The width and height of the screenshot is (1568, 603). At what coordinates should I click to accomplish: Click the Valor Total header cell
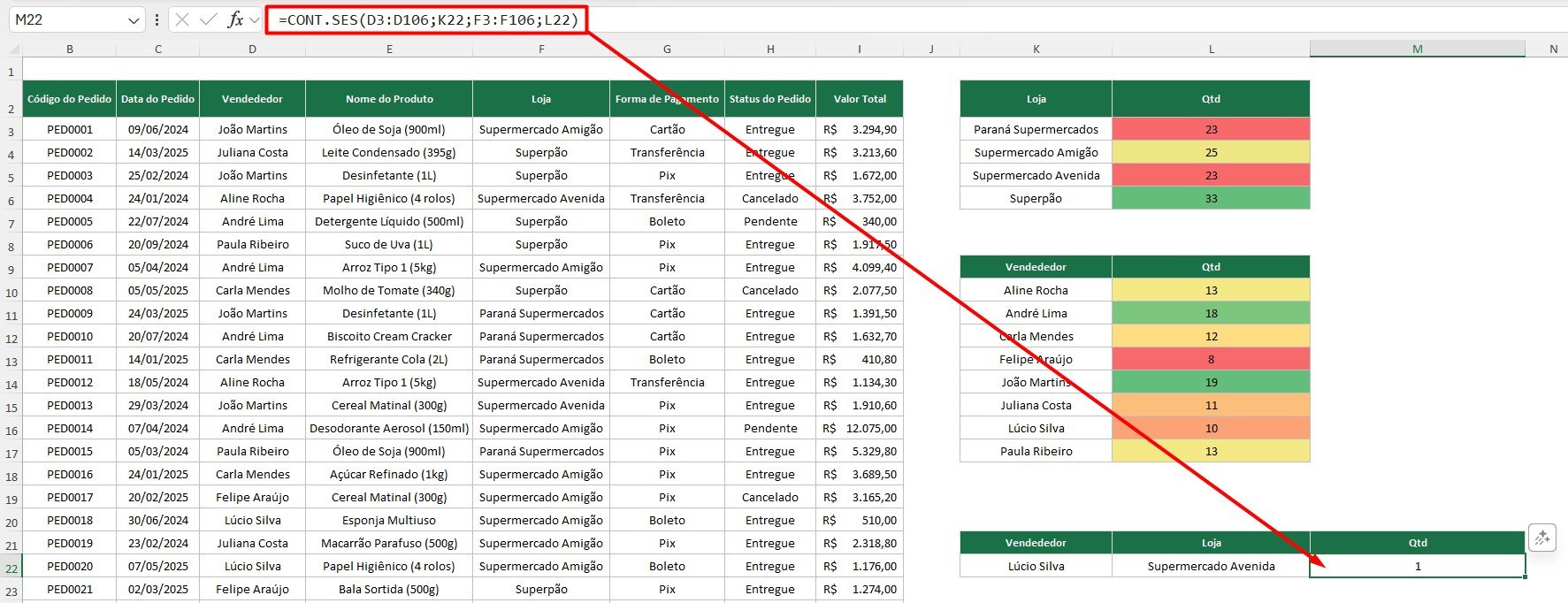coord(859,99)
